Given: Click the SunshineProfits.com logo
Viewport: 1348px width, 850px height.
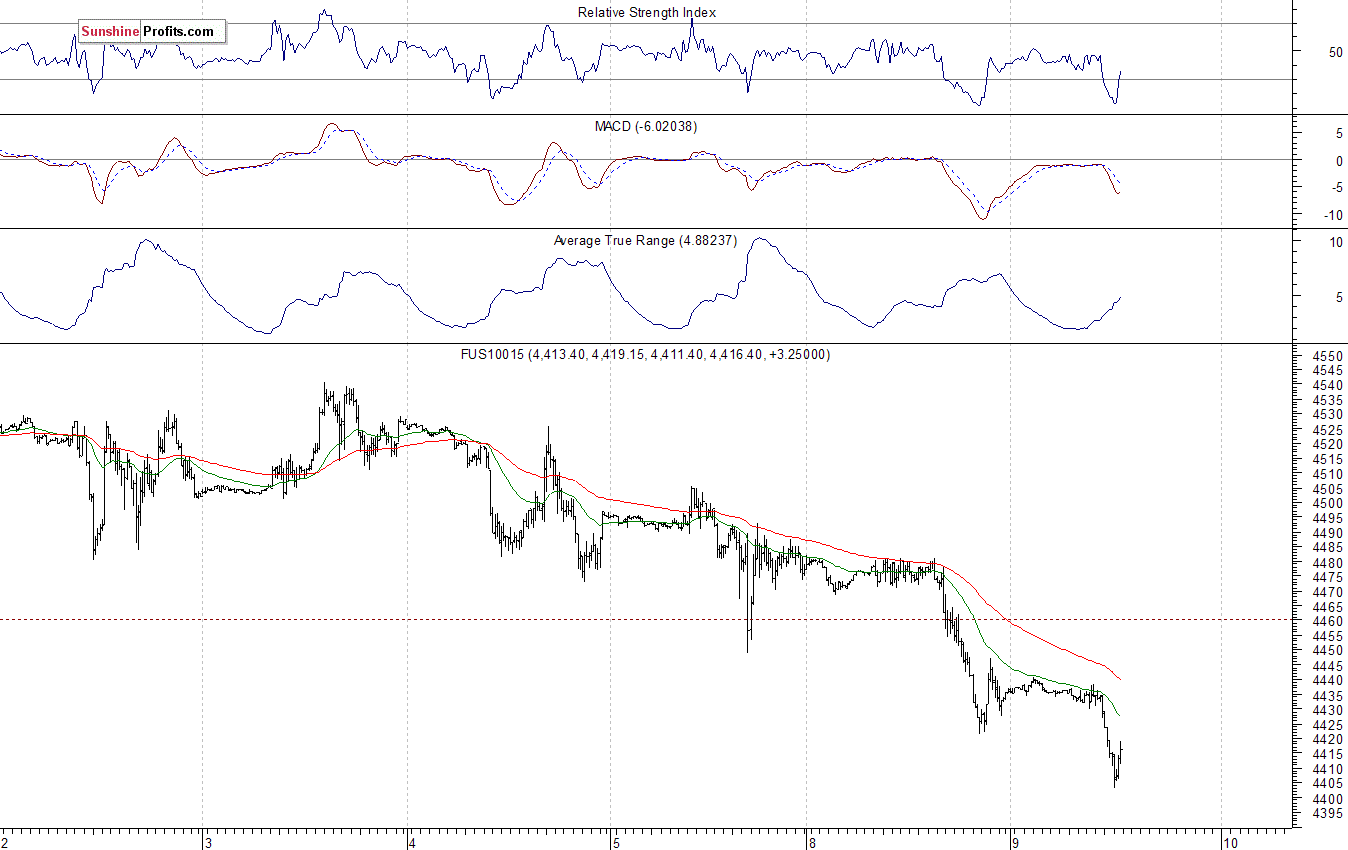Looking at the screenshot, I should (x=151, y=31).
